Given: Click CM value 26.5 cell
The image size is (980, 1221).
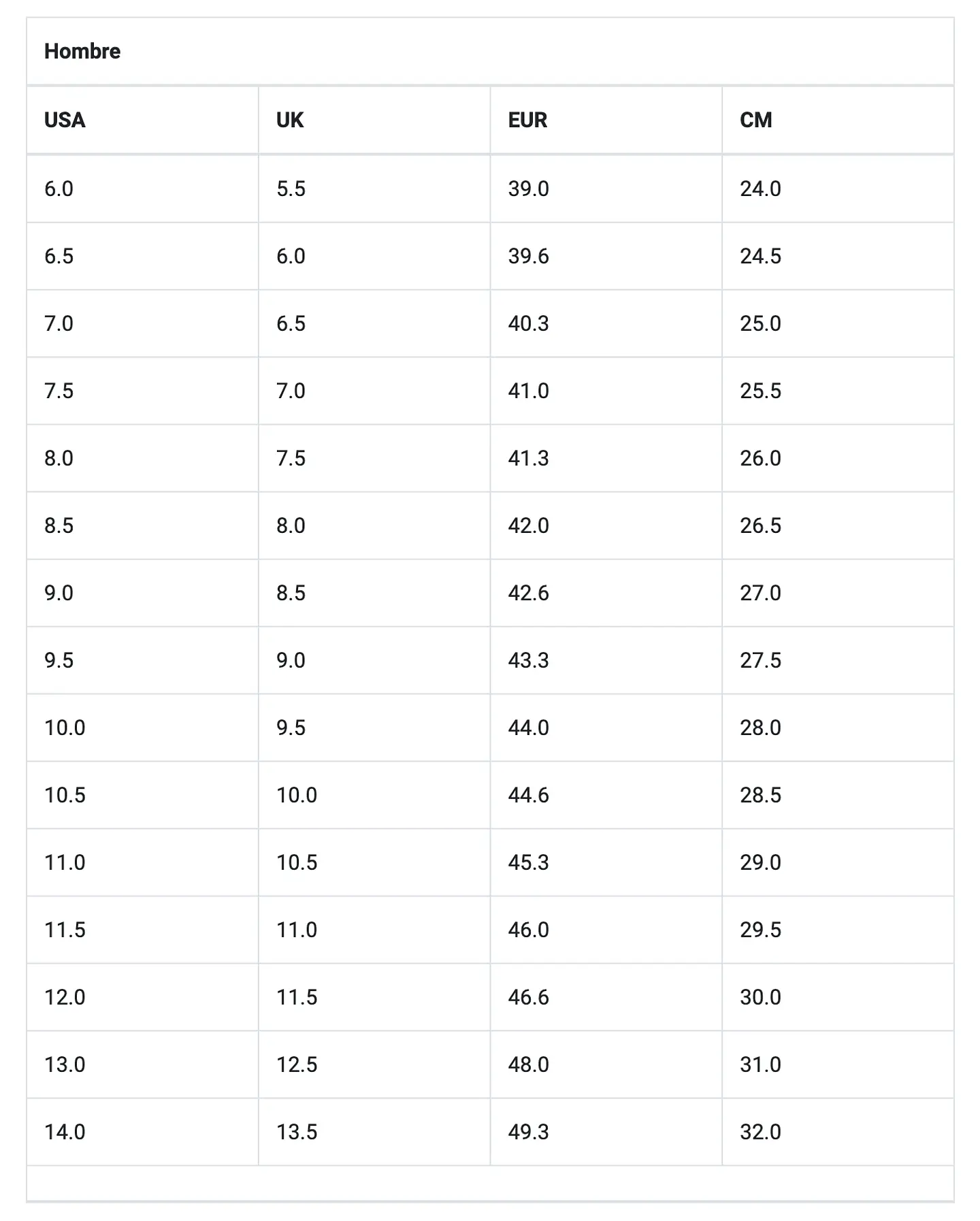Looking at the screenshot, I should [x=838, y=525].
